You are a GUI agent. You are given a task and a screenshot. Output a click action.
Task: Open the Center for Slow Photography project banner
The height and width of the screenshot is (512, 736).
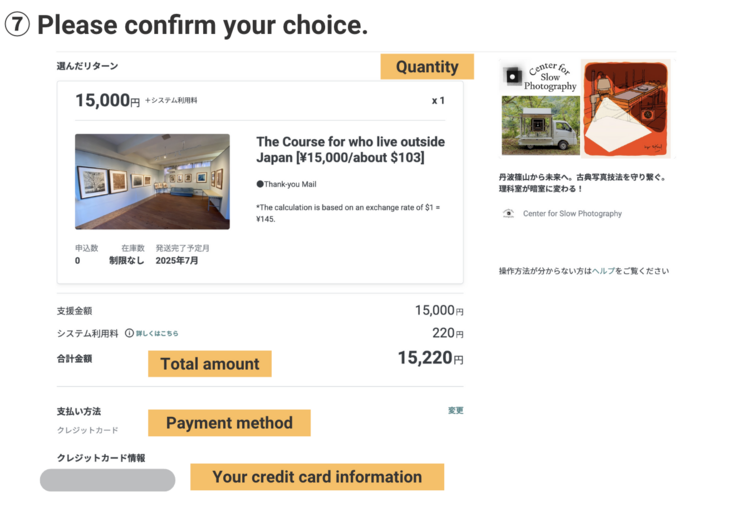coord(586,108)
